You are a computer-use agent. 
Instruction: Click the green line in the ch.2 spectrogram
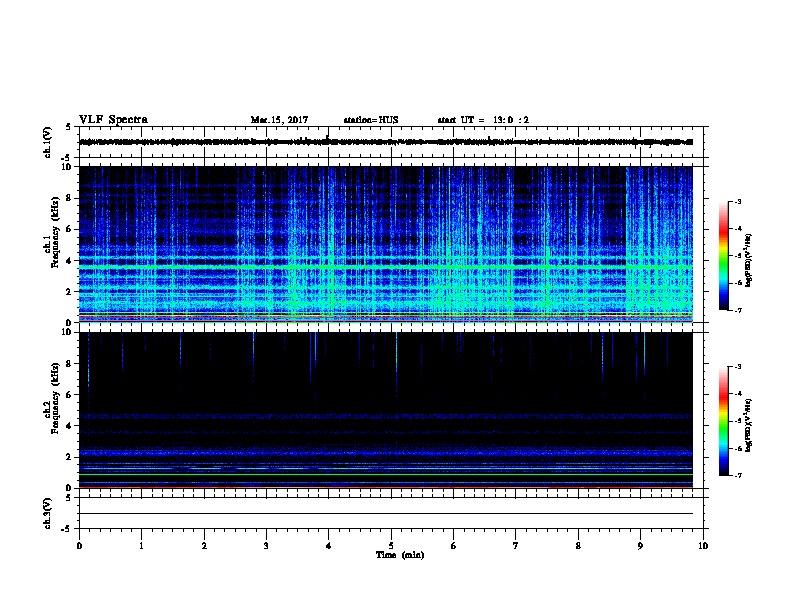[x=386, y=474]
